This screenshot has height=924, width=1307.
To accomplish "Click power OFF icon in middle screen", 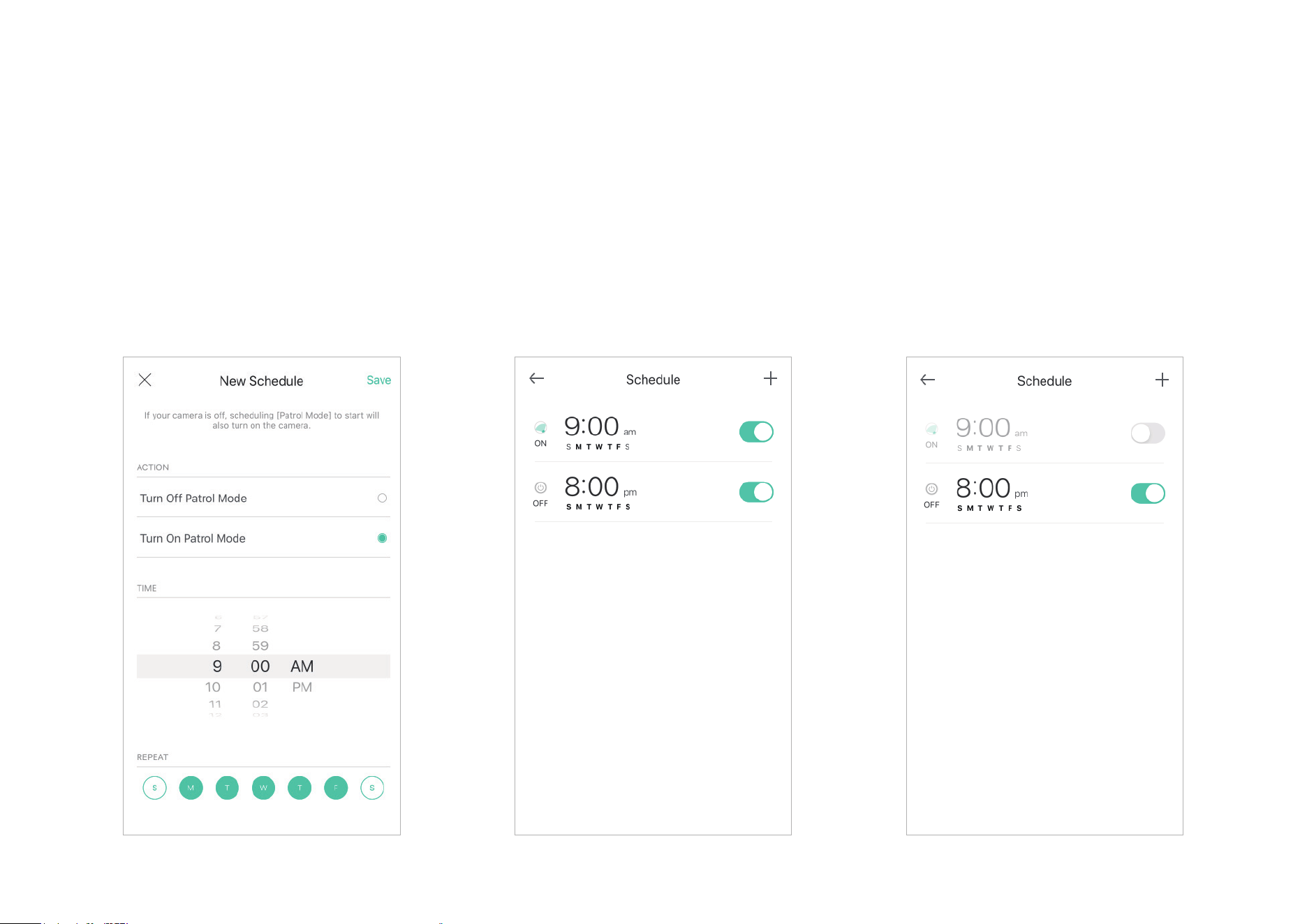I will click(x=540, y=488).
